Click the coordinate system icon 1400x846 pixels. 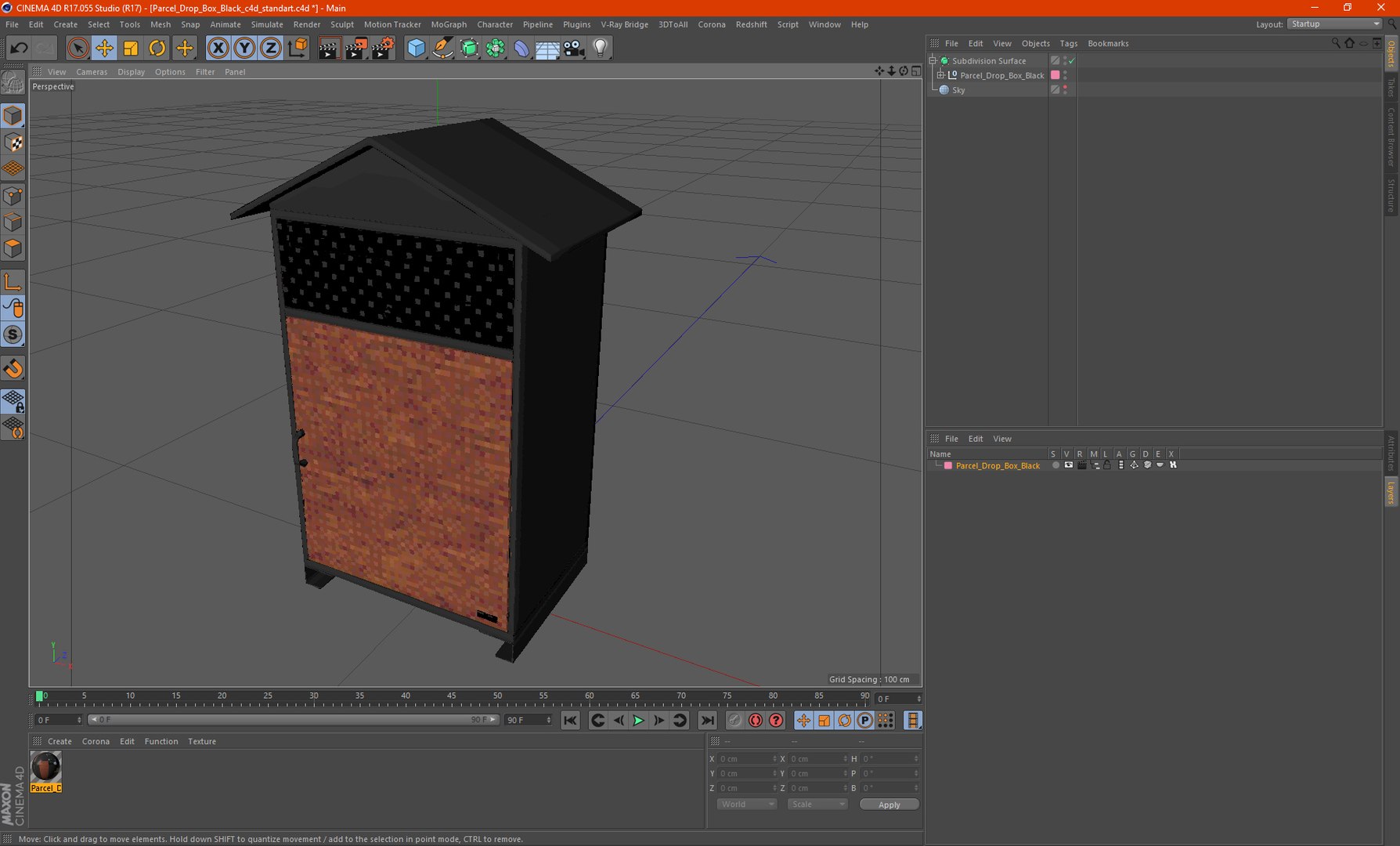[298, 49]
